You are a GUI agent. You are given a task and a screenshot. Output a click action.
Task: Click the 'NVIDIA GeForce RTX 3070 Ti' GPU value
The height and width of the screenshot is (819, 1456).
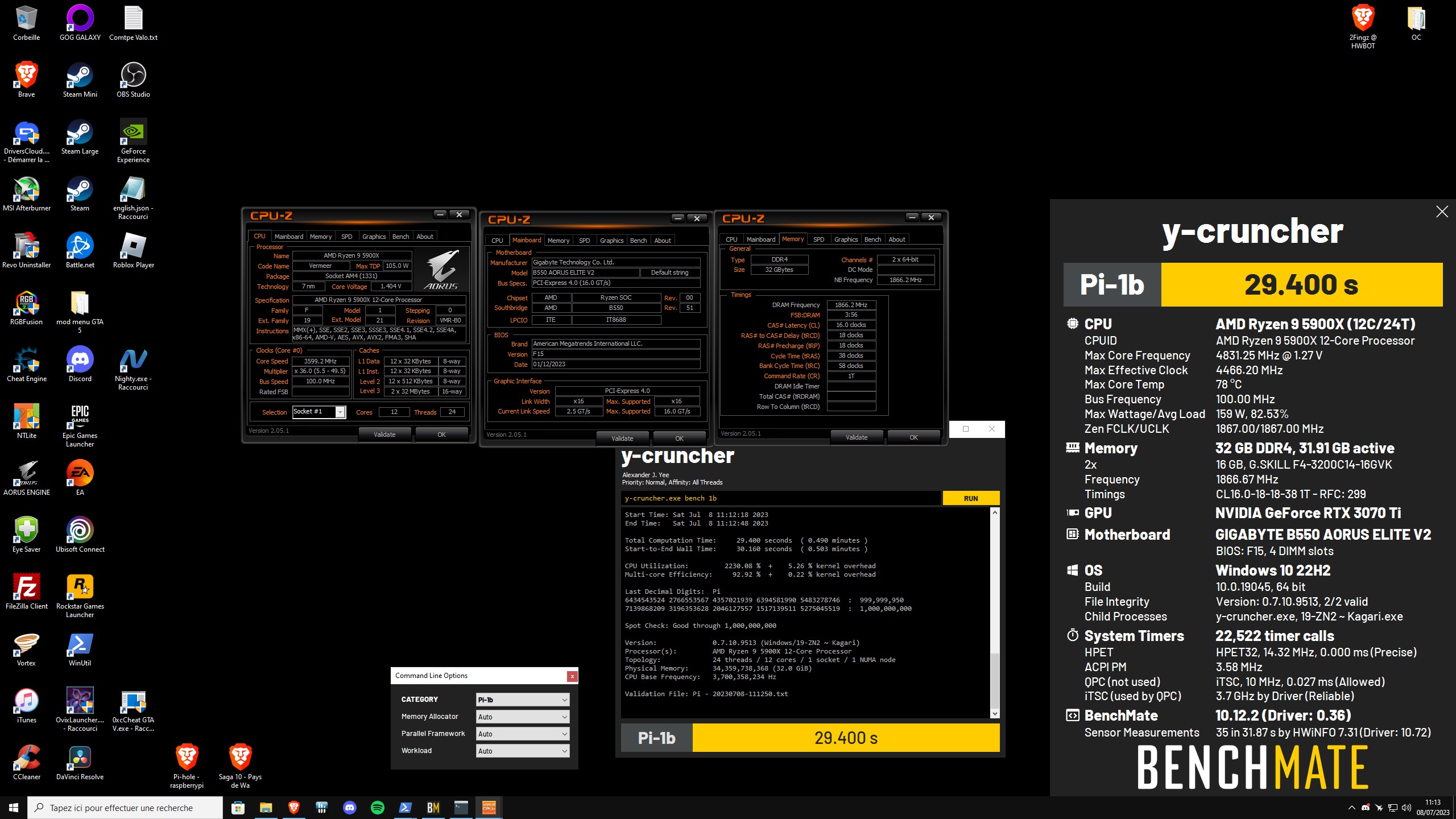(1308, 513)
